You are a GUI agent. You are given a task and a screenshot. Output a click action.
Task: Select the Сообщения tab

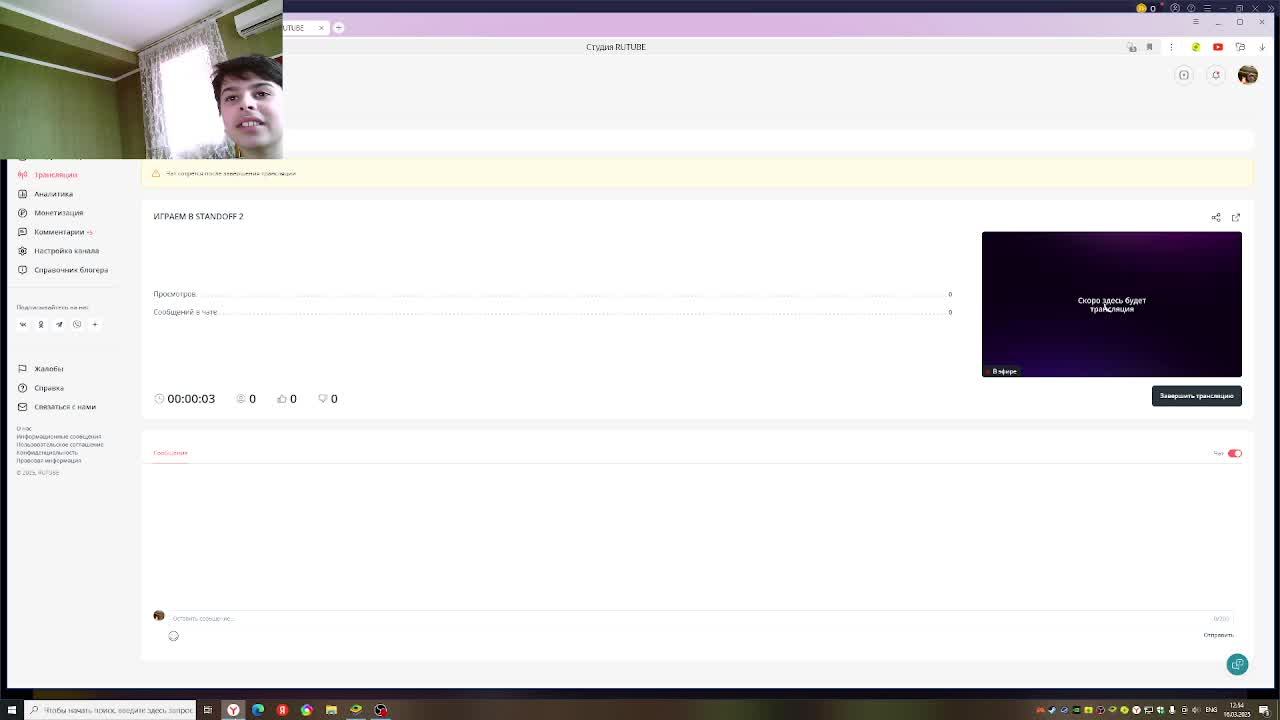point(170,453)
